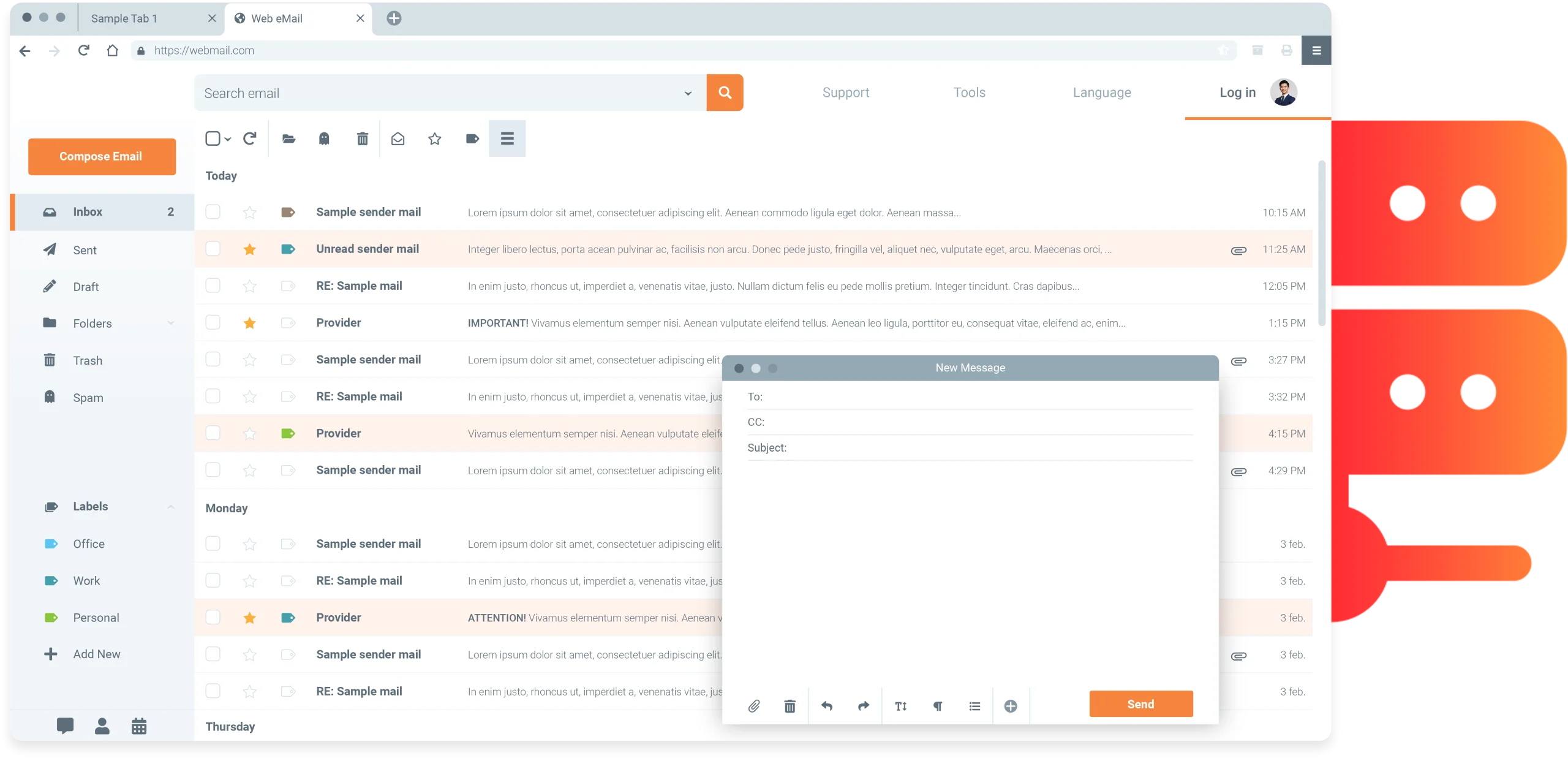1568x758 pixels.
Task: Click the paragraph formatting icon in New Message
Action: (x=938, y=706)
